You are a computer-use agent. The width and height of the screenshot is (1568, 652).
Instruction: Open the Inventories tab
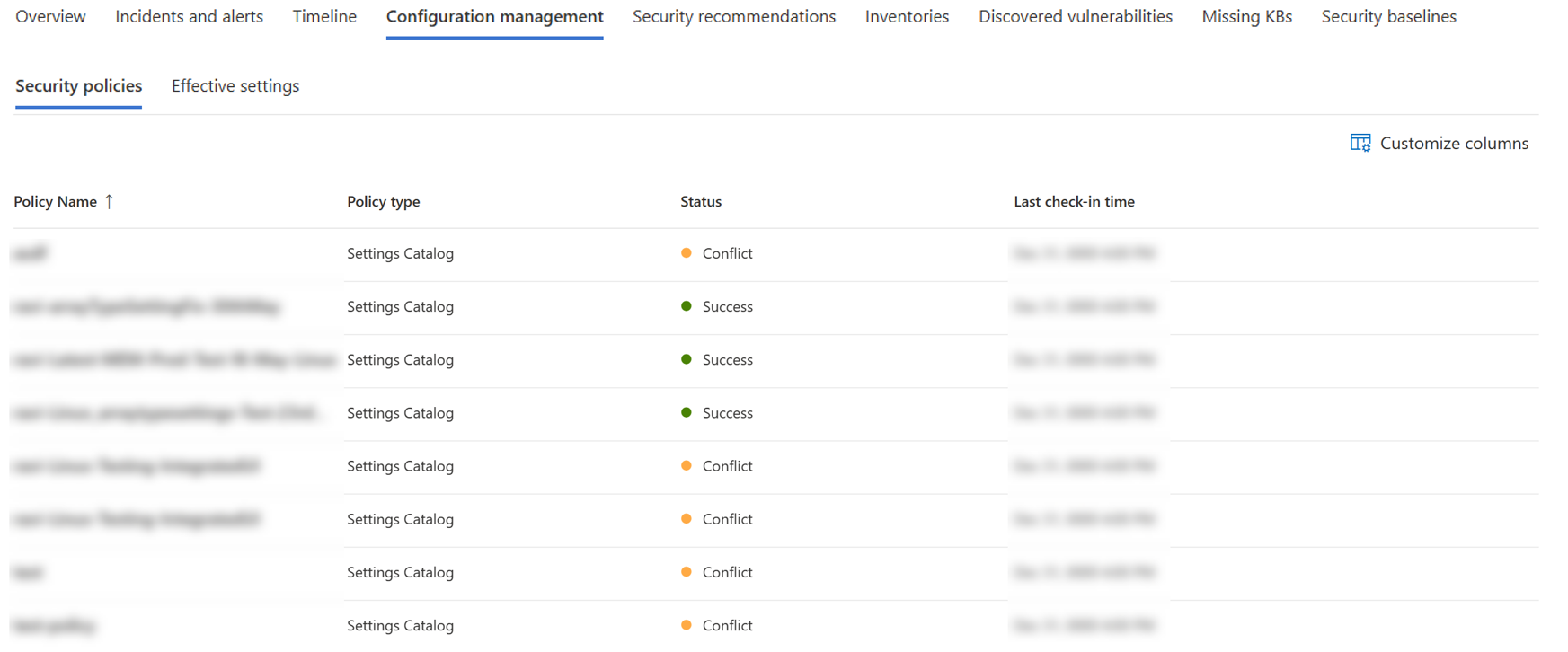[x=907, y=17]
